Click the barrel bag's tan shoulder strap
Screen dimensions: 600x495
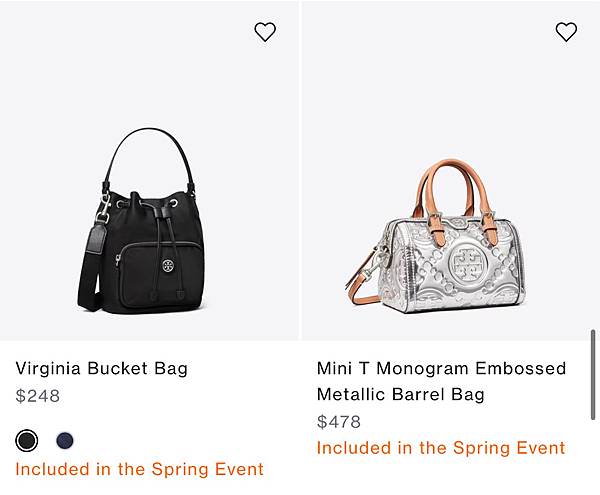pyautogui.click(x=360, y=281)
